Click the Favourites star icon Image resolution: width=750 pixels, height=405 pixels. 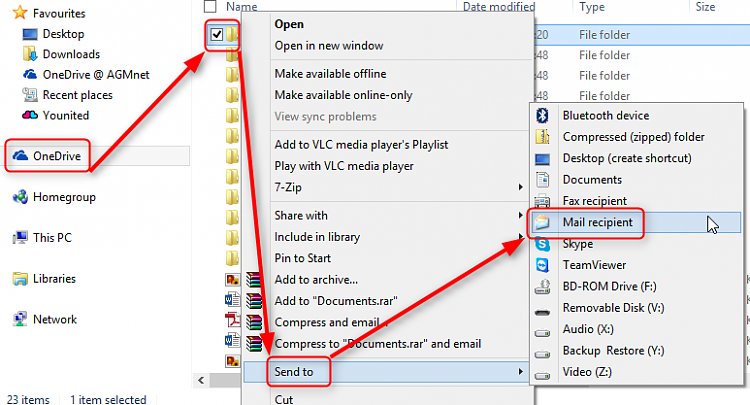pos(20,13)
